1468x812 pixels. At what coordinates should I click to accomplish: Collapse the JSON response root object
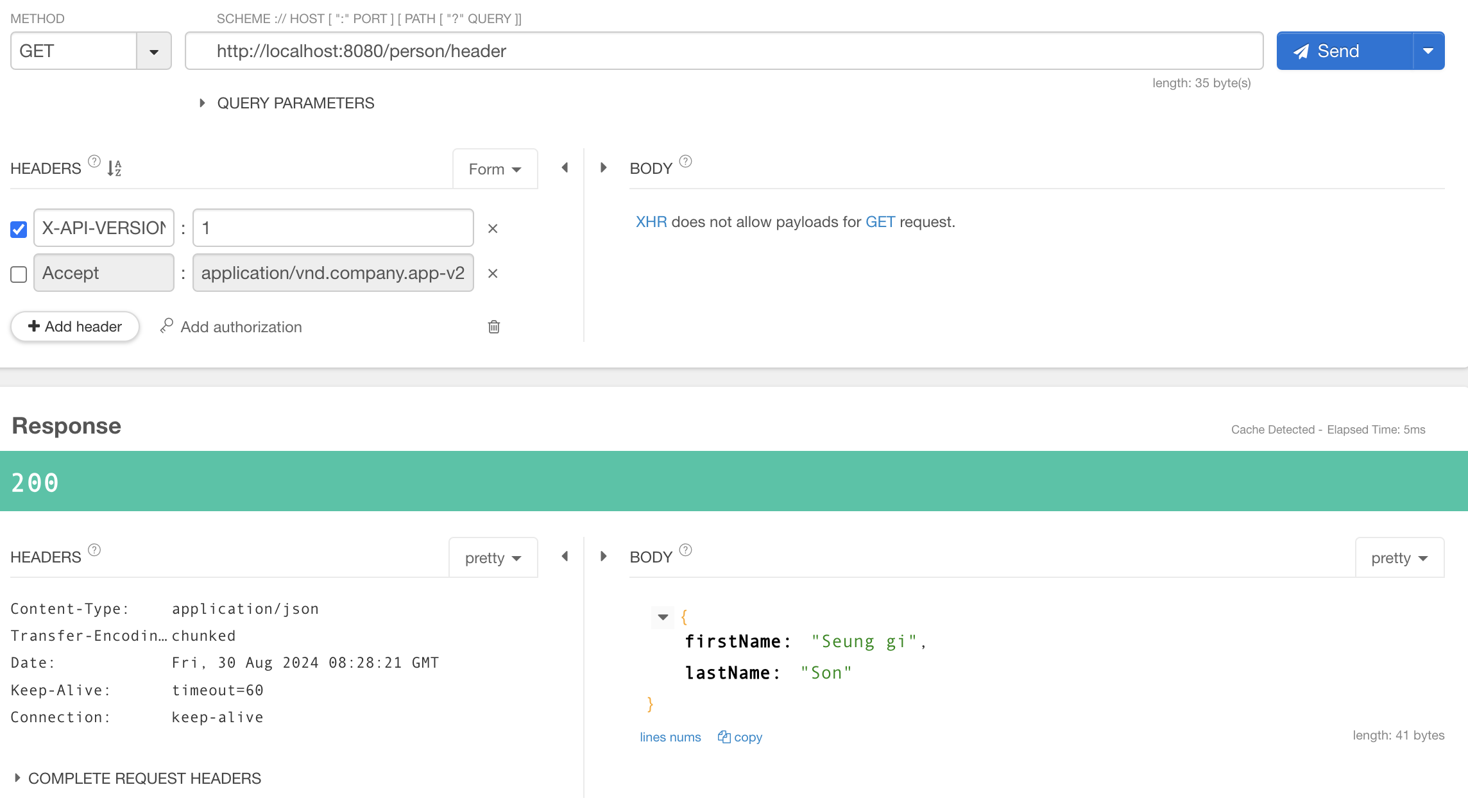pyautogui.click(x=663, y=617)
